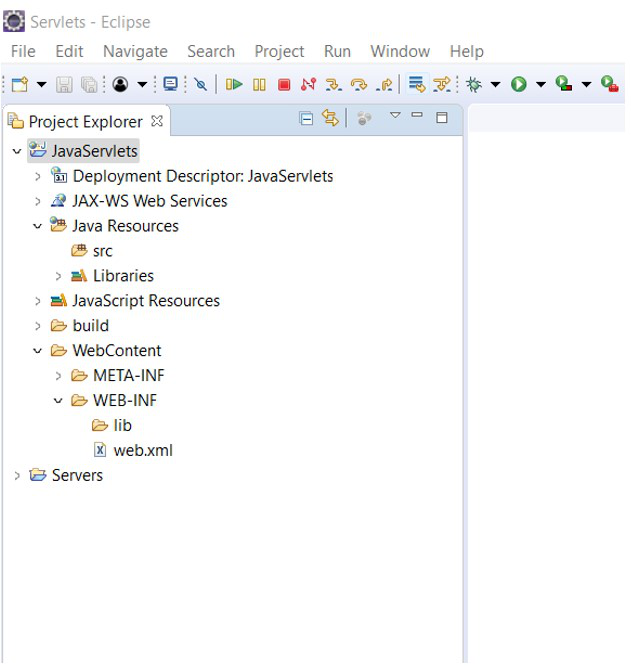
Task: Open the Run menu
Action: (337, 51)
